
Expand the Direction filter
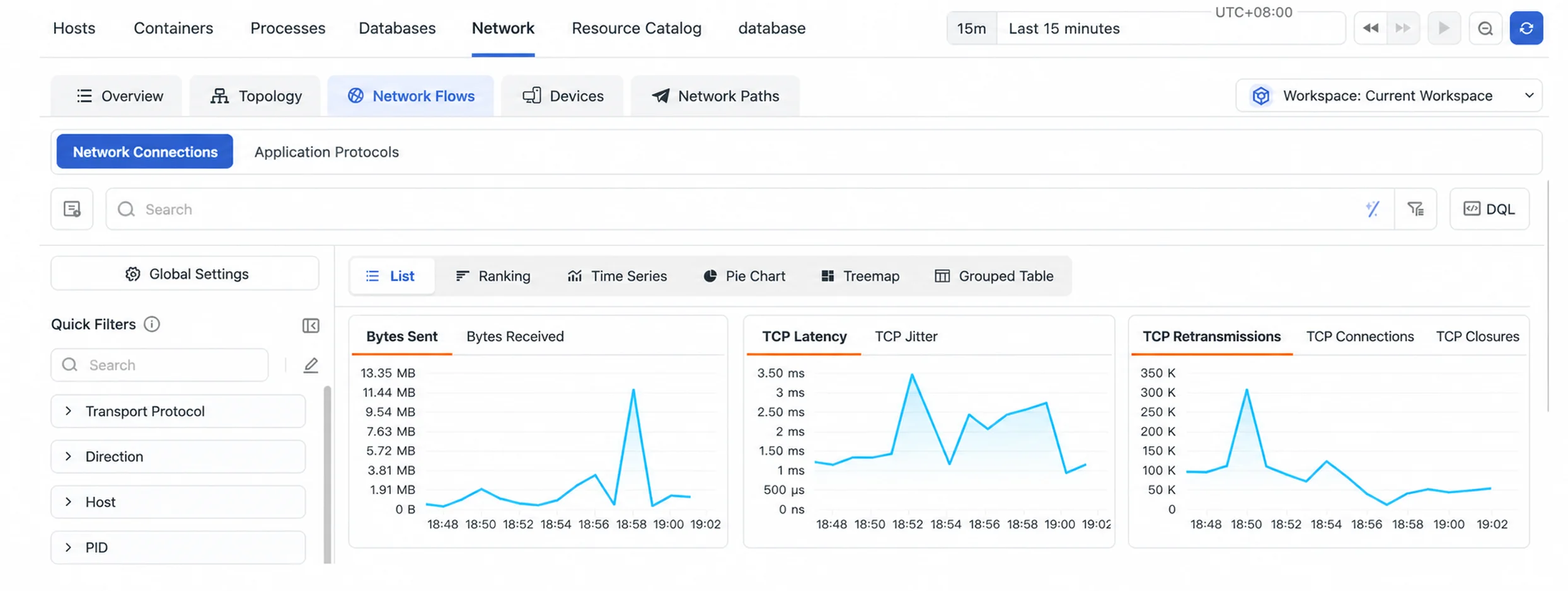pyautogui.click(x=178, y=457)
